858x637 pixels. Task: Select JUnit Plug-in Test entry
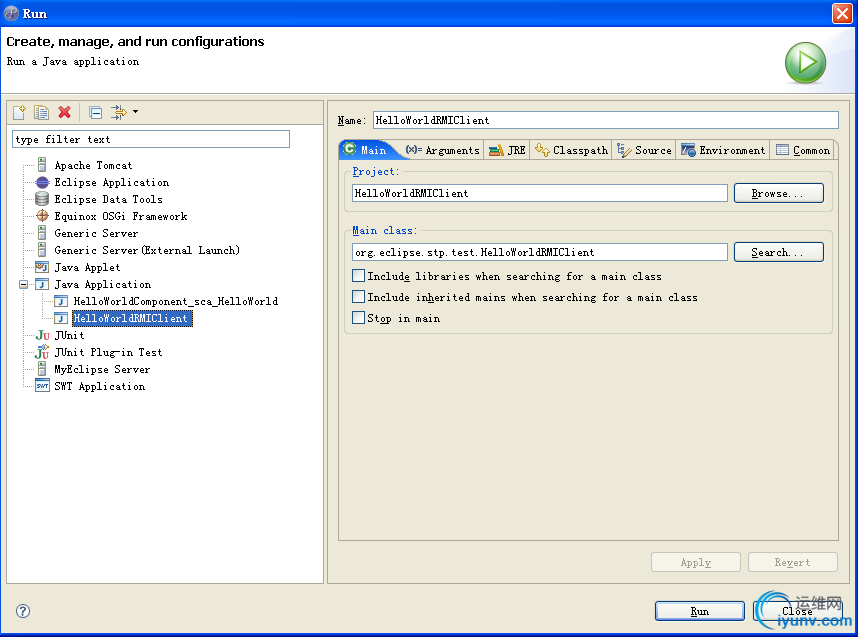point(108,352)
